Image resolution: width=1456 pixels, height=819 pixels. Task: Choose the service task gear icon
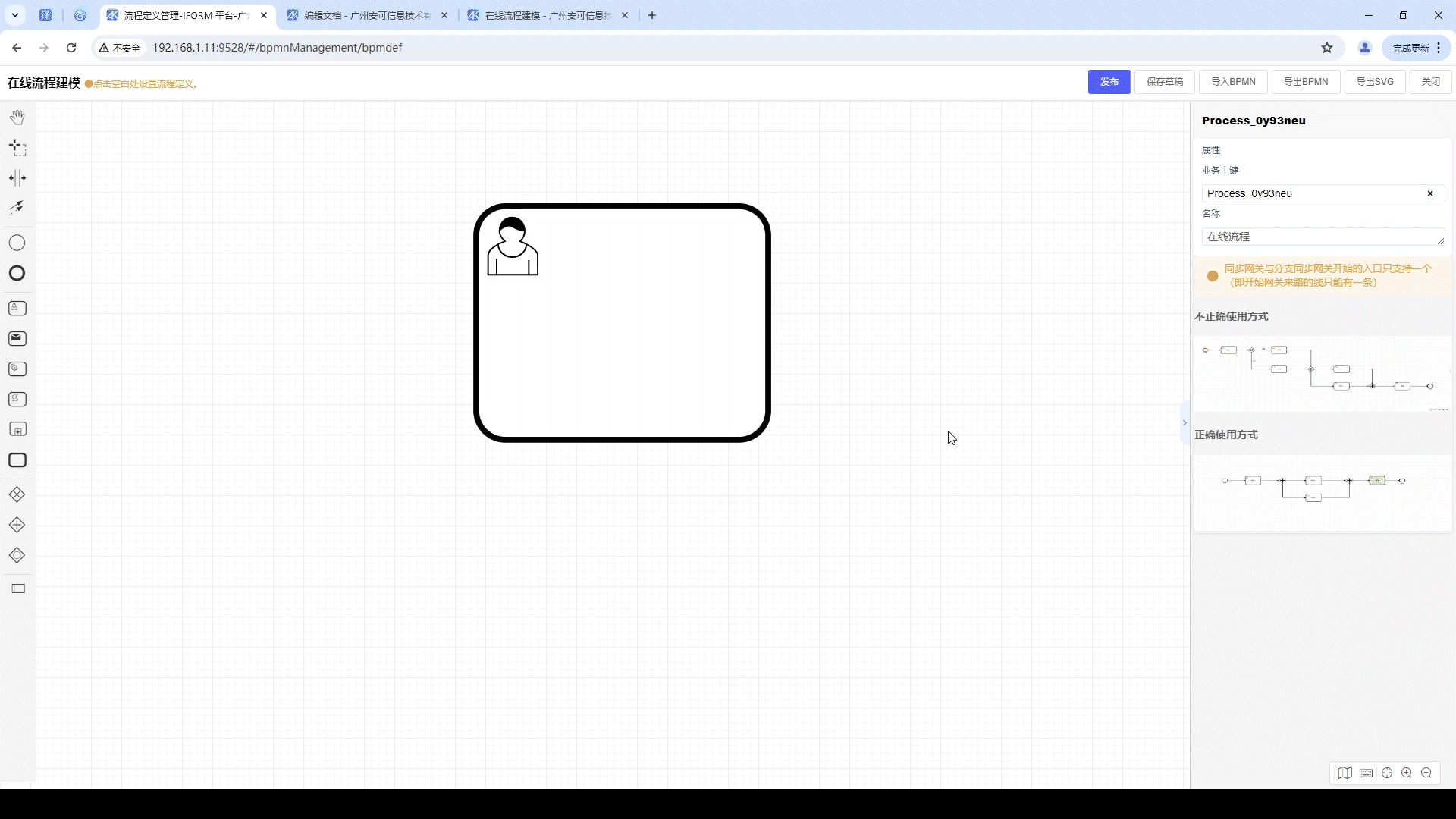(x=17, y=369)
